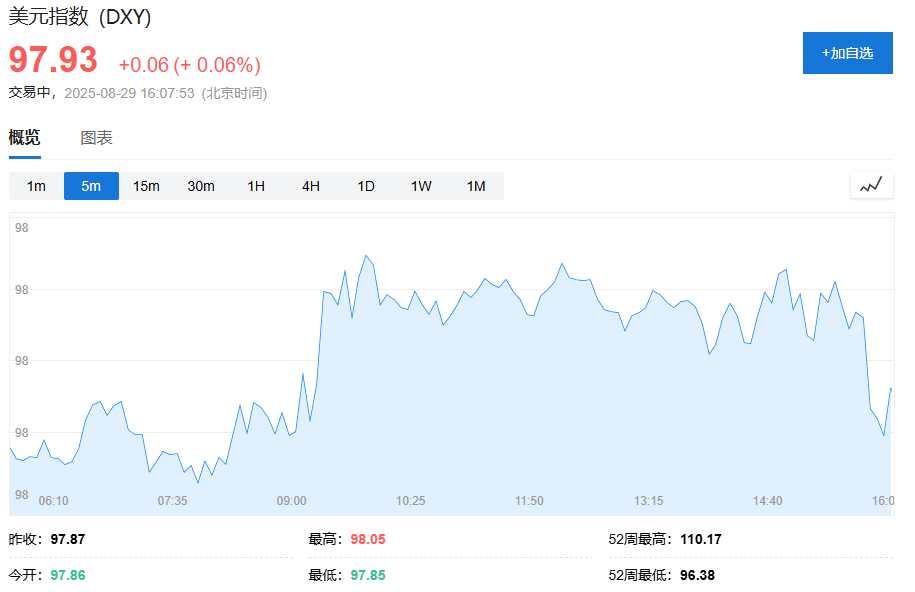This screenshot has width=915, height=592.
Task: Click the chart peak near 10:25
Action: pyautogui.click(x=366, y=256)
